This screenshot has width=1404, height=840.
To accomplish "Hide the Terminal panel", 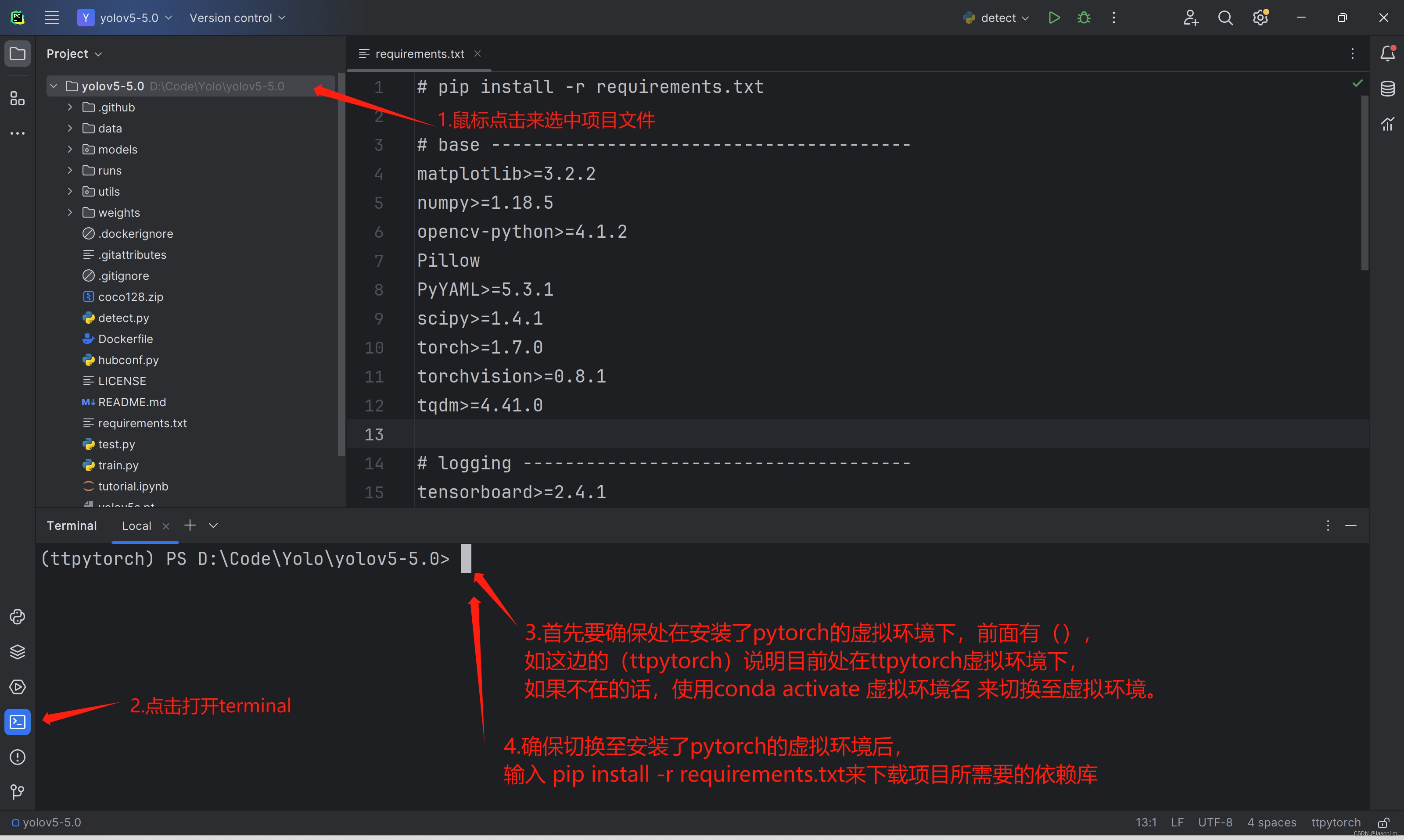I will click(x=1351, y=525).
